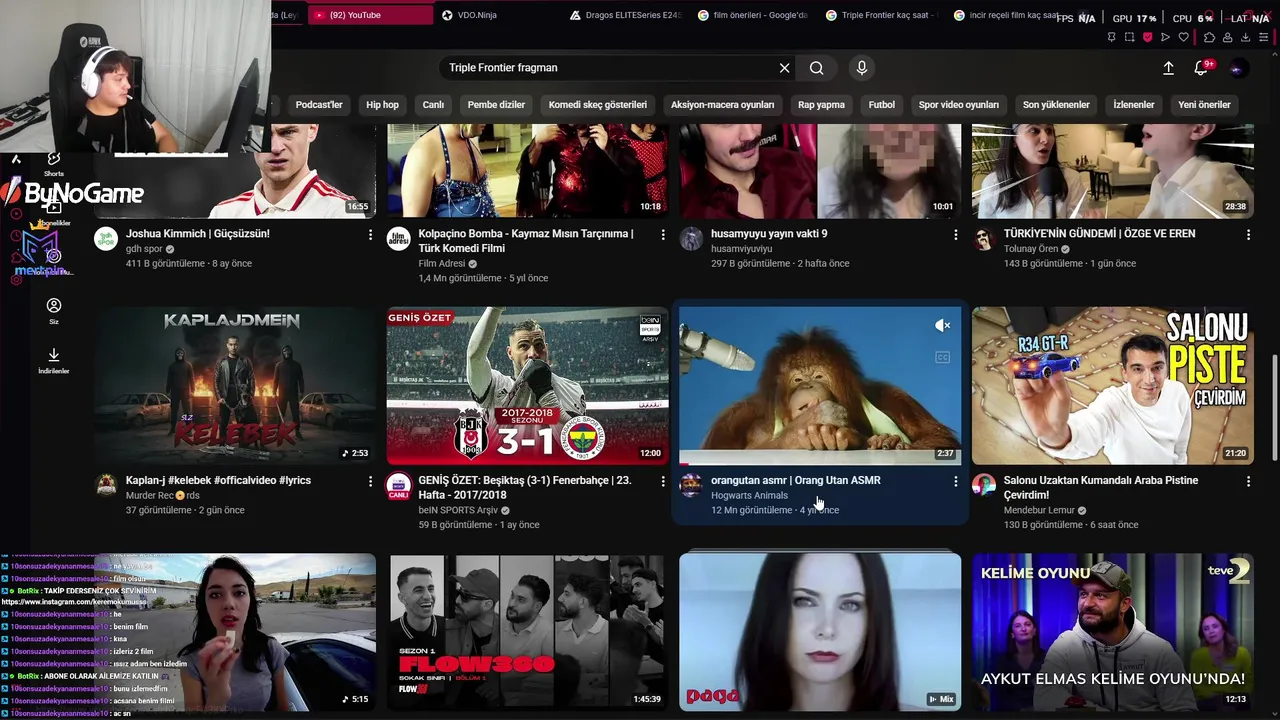Open options menu for husamyuvyu yayın vakti

coord(955,234)
